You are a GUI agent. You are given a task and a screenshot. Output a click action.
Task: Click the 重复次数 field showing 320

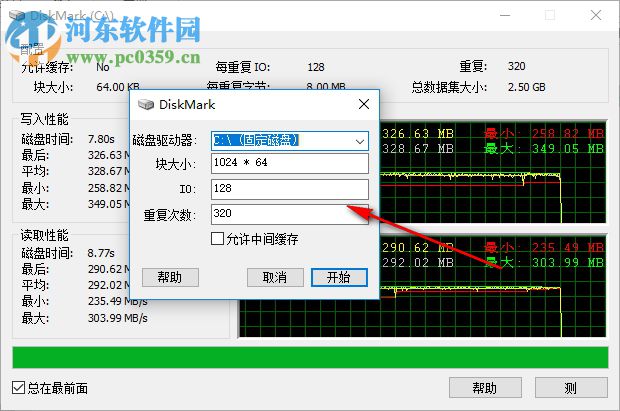tap(290, 214)
